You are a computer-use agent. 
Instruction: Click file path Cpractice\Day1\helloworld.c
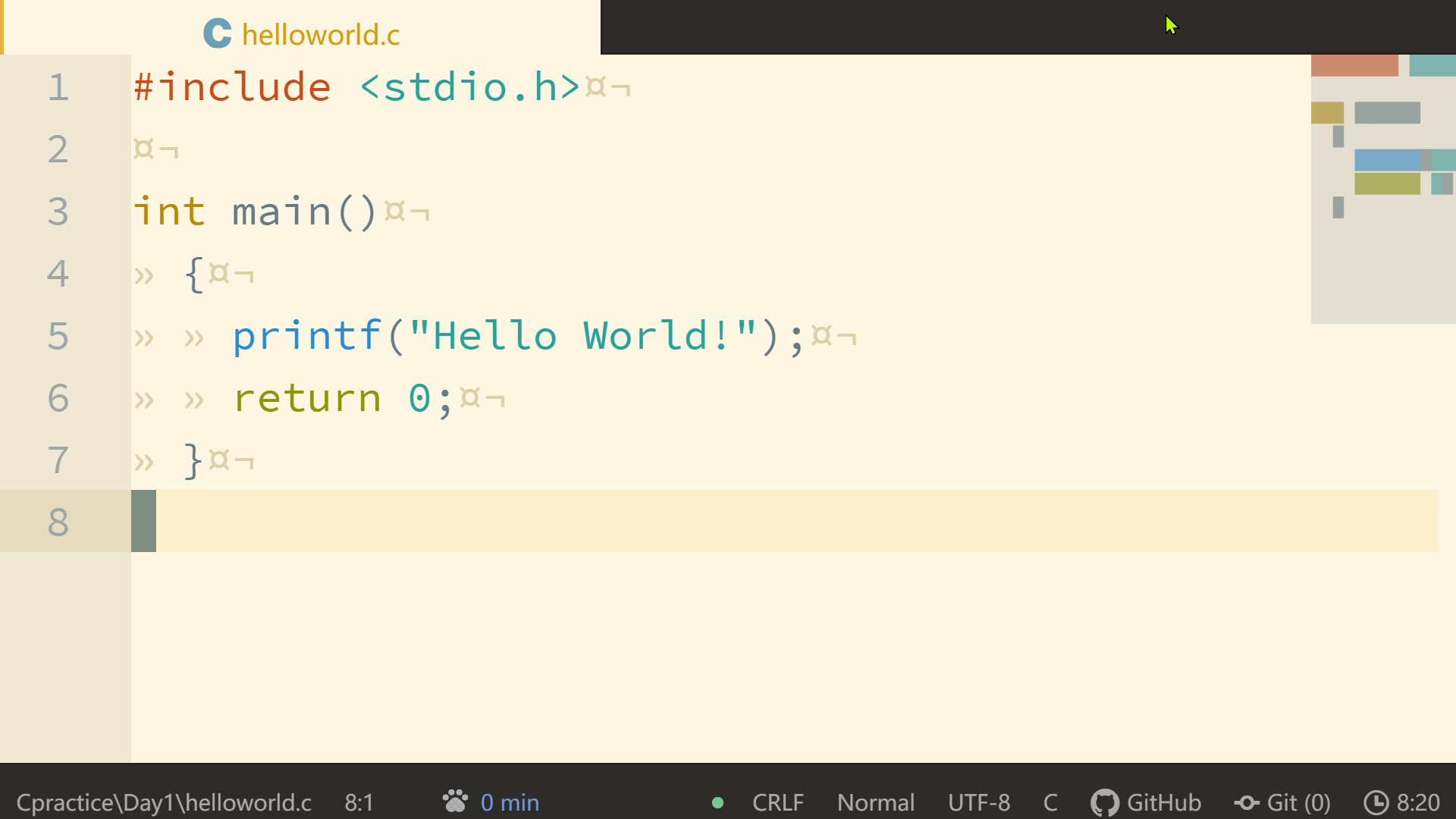click(164, 802)
